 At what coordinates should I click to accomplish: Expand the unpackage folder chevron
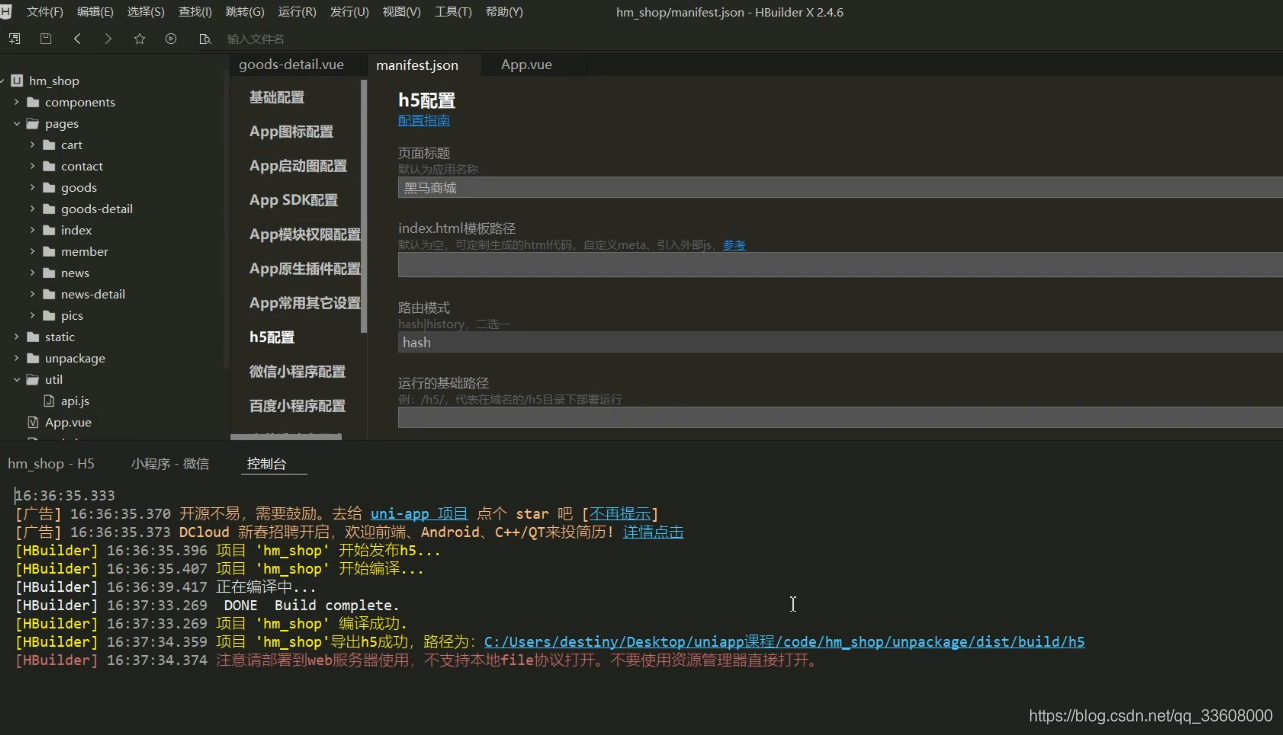point(17,358)
